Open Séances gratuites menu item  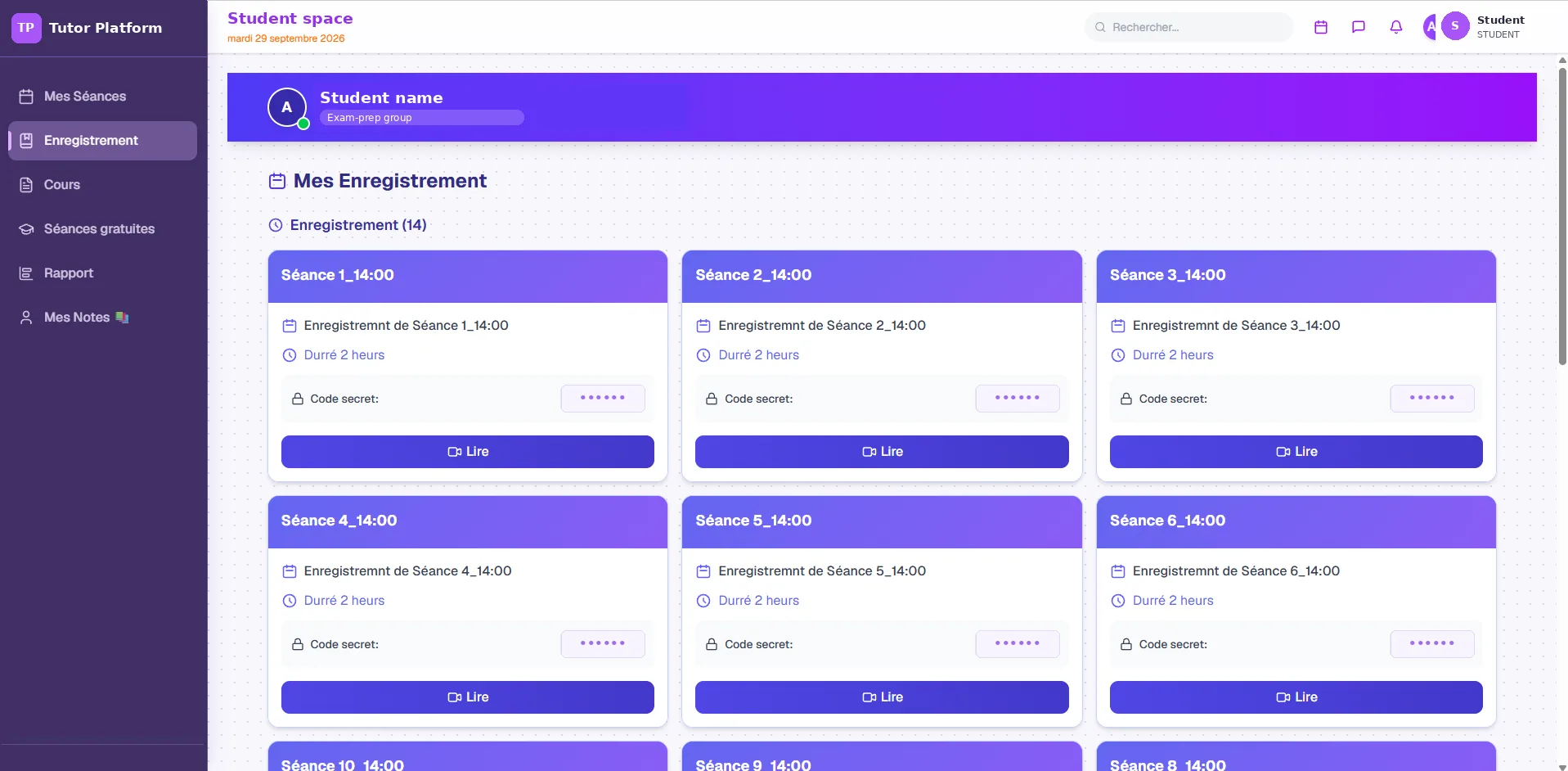[102, 229]
